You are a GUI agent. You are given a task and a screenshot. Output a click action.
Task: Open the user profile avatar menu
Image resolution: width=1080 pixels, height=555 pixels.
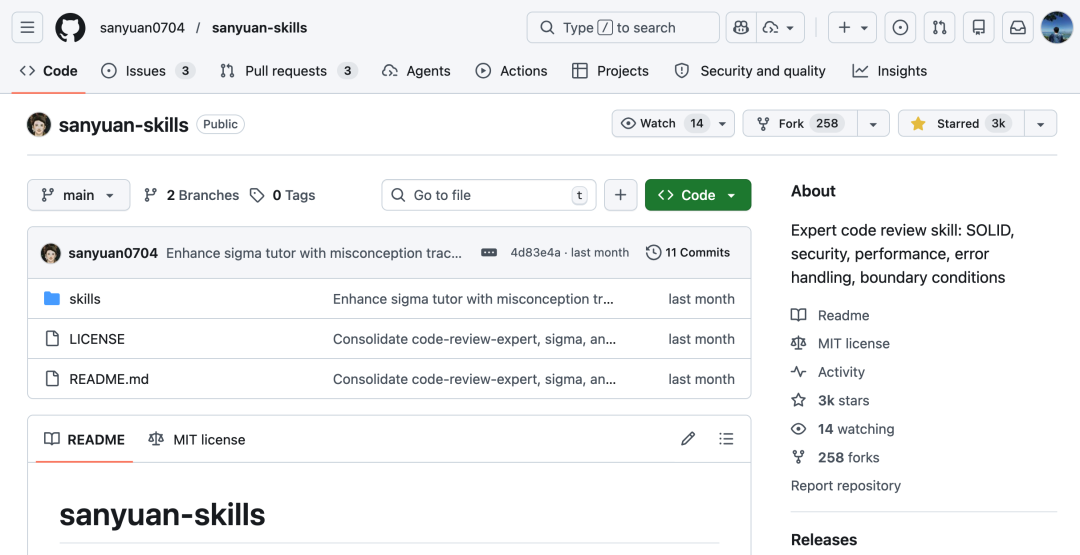point(1057,28)
